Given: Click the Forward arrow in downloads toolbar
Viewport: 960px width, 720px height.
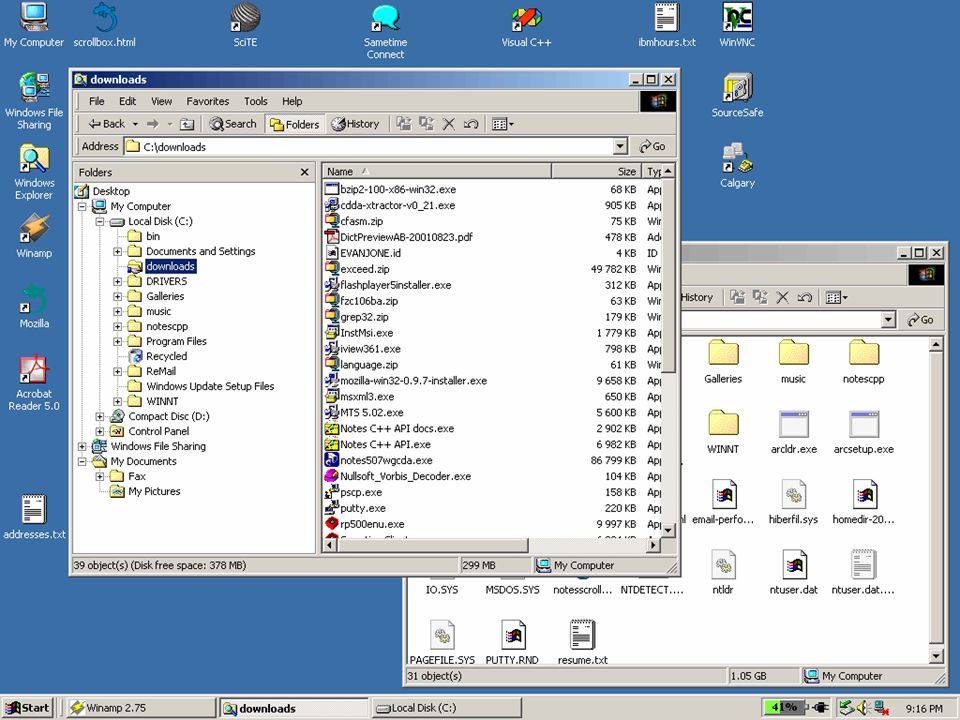Looking at the screenshot, I should (x=152, y=124).
